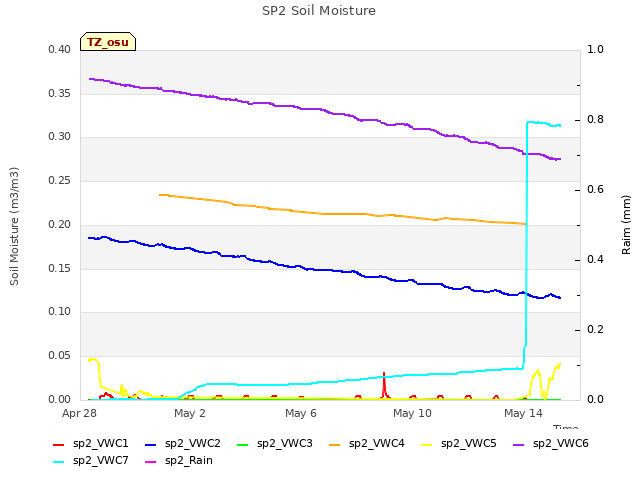Click the green sp2_VWC3 legend swatch

(x=243, y=445)
